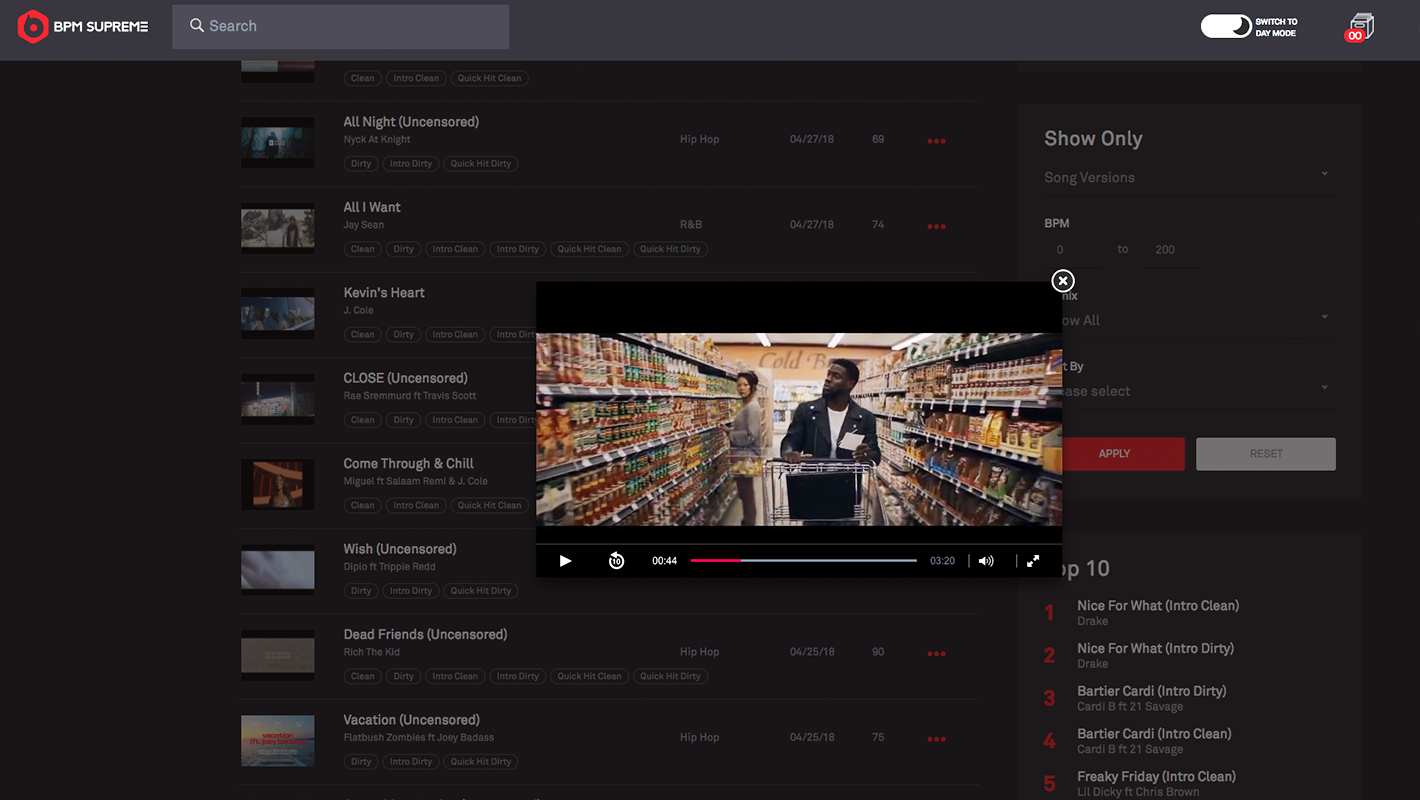The image size is (1420, 800).
Task: Expand video to fullscreen
Action: 1033,561
